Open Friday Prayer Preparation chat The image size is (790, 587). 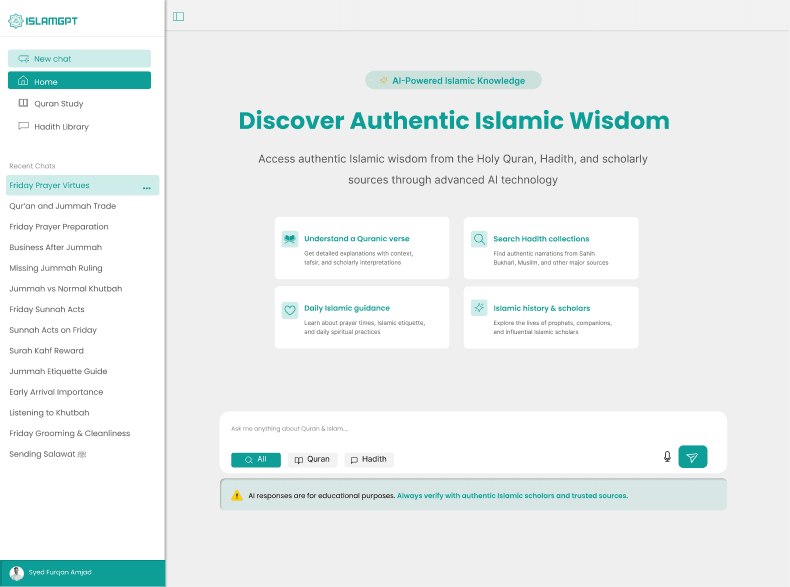[x=59, y=227]
